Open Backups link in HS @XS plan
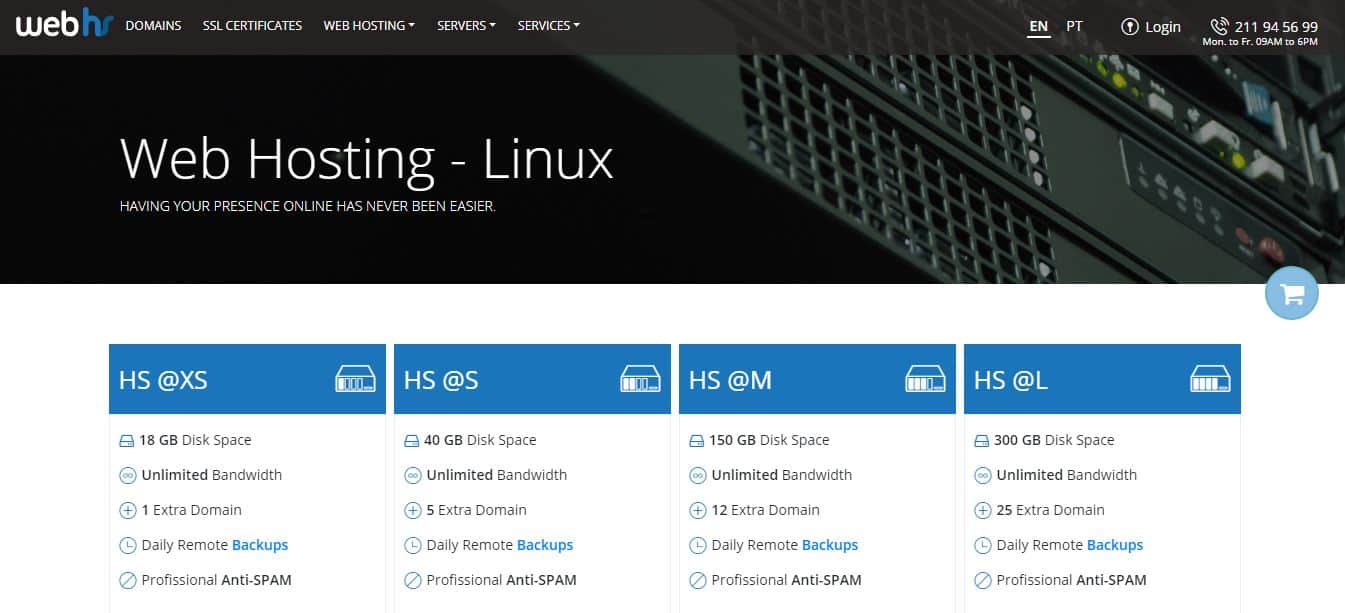This screenshot has height=613, width=1345. (260, 545)
